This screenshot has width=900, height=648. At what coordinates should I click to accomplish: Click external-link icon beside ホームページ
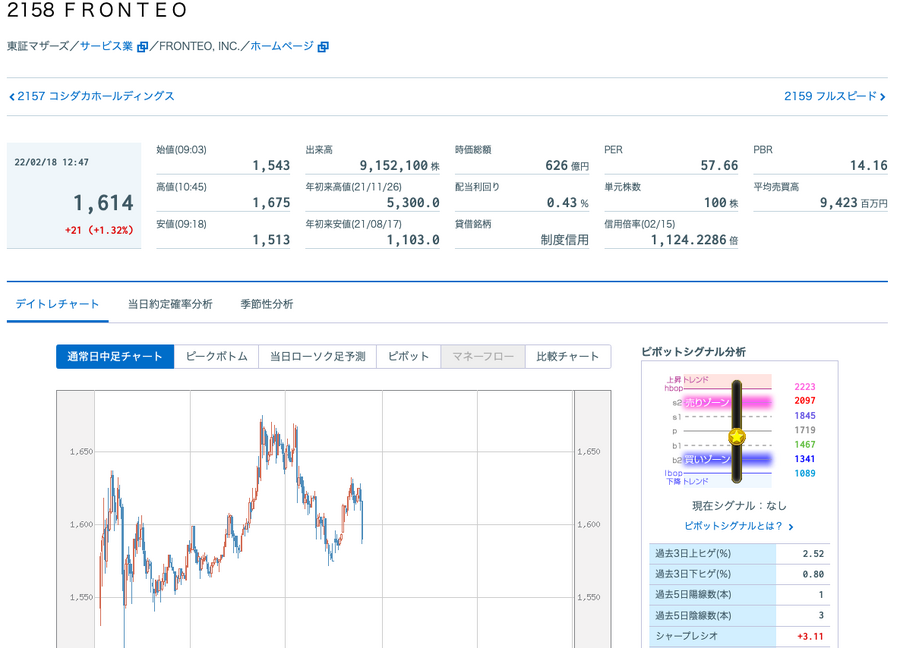(x=323, y=47)
